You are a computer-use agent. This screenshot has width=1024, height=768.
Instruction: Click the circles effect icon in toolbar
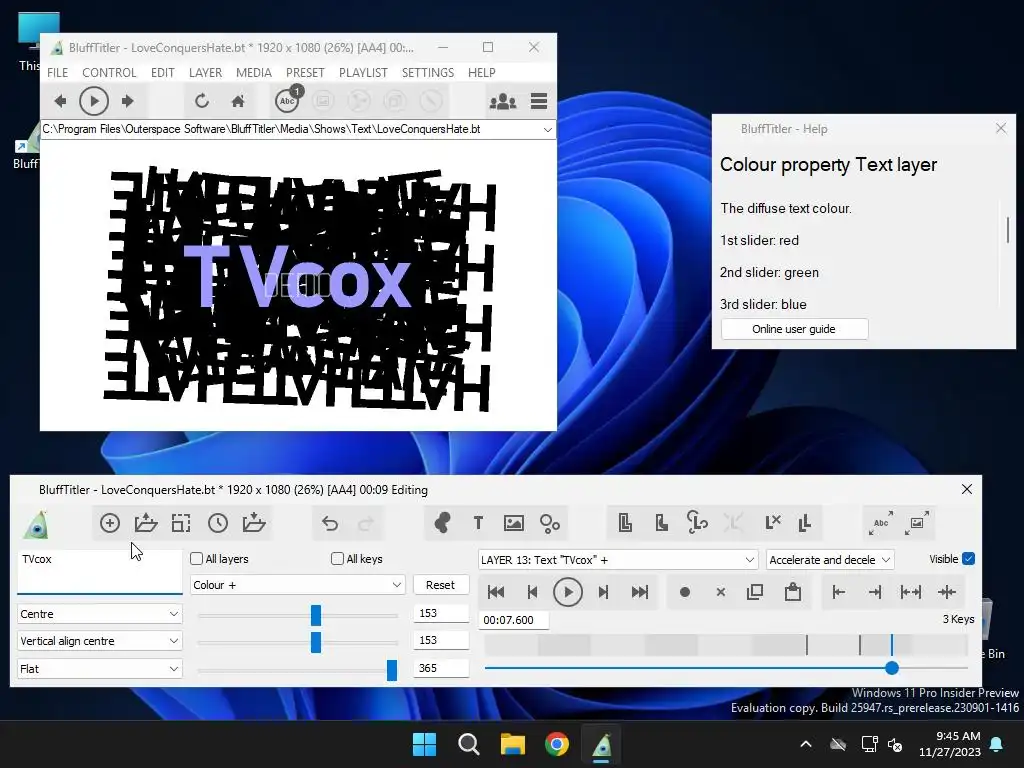click(550, 523)
